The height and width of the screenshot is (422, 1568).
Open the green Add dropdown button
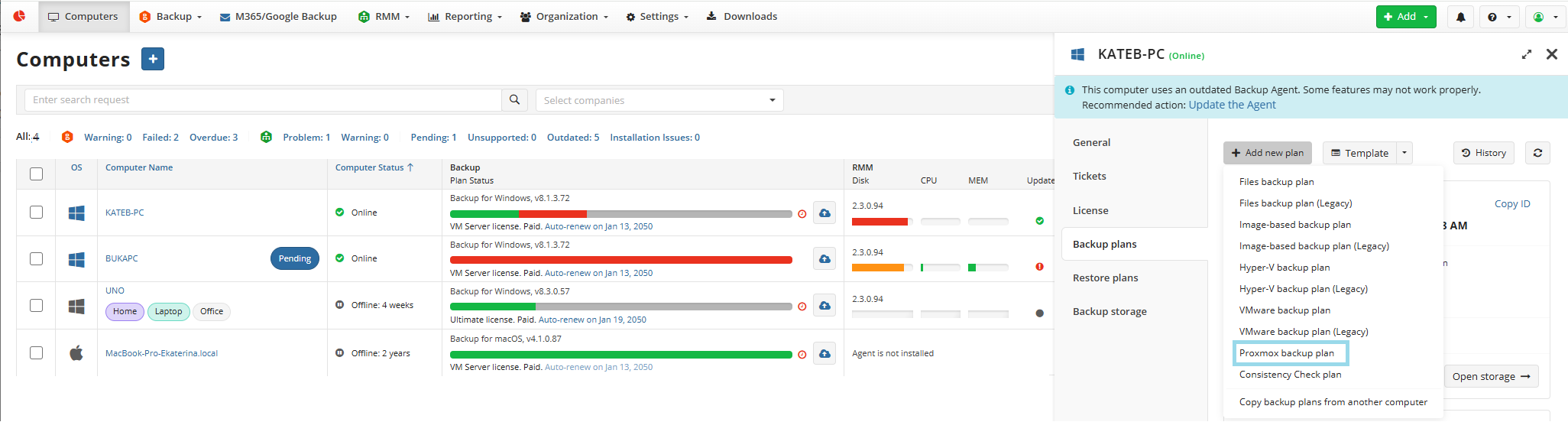coord(1405,17)
